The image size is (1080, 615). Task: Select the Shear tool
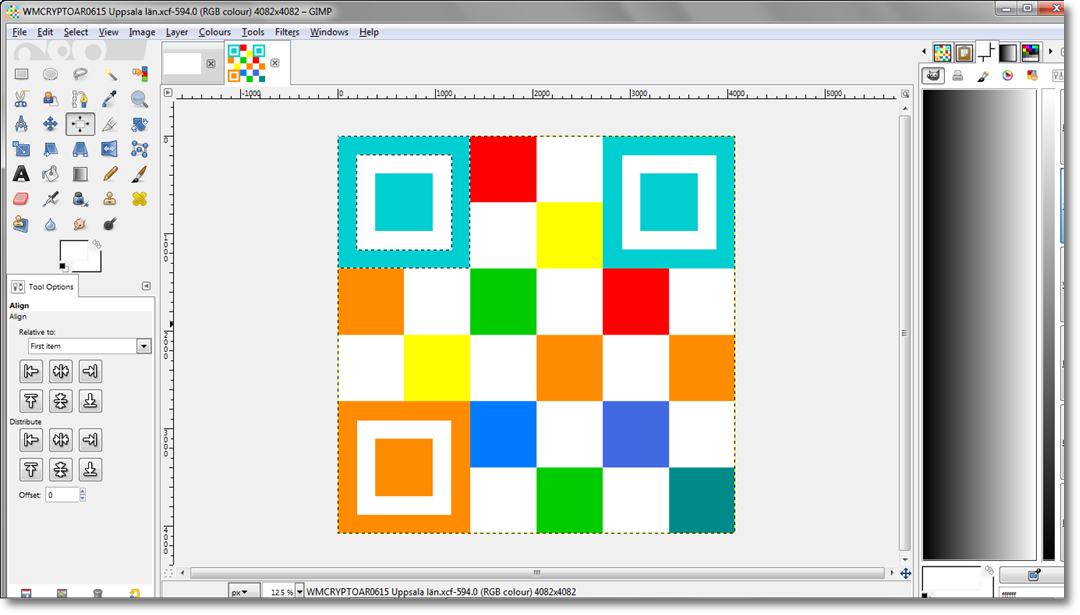[x=50, y=149]
